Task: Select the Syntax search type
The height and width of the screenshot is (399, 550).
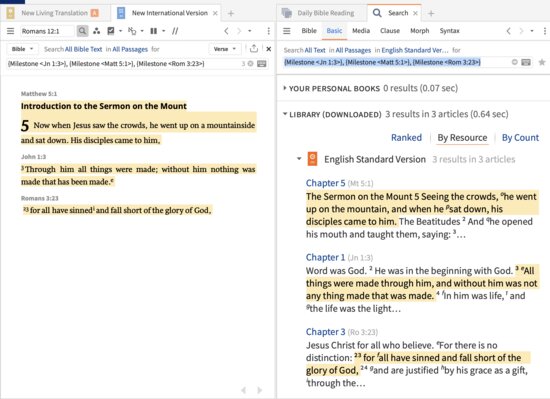Action: click(449, 31)
